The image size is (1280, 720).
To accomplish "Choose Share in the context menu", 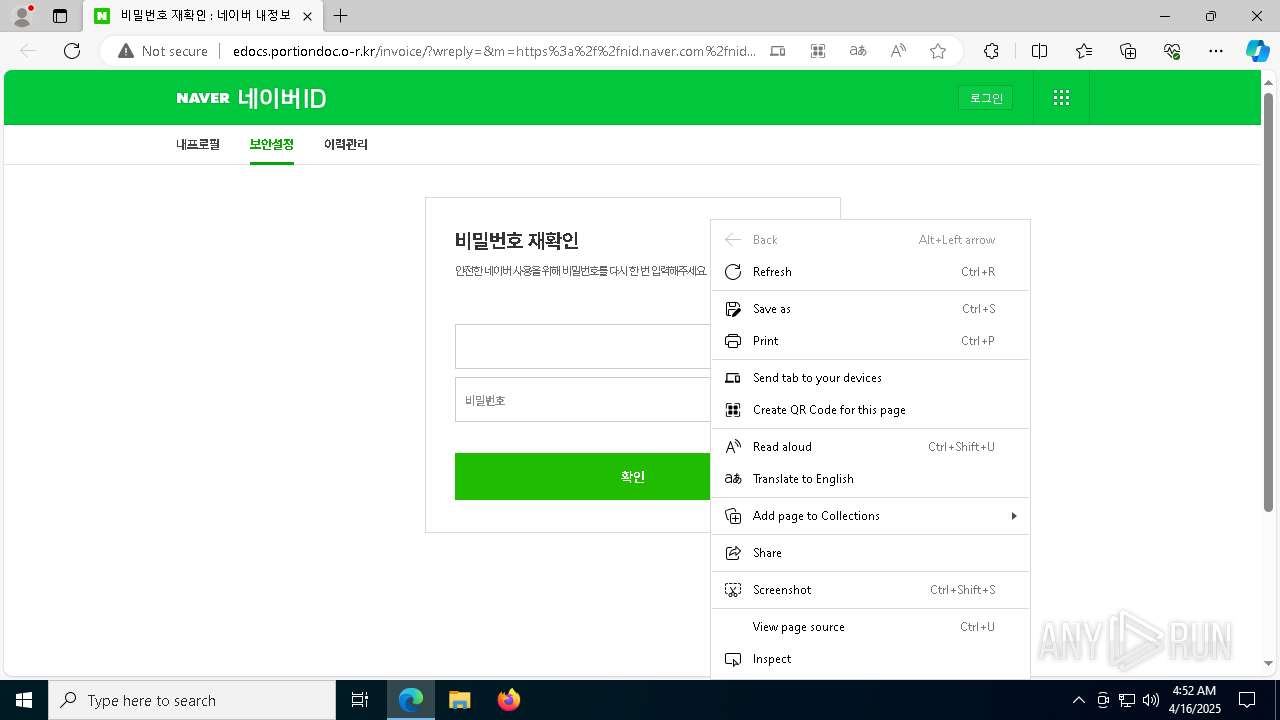I will 870,553.
